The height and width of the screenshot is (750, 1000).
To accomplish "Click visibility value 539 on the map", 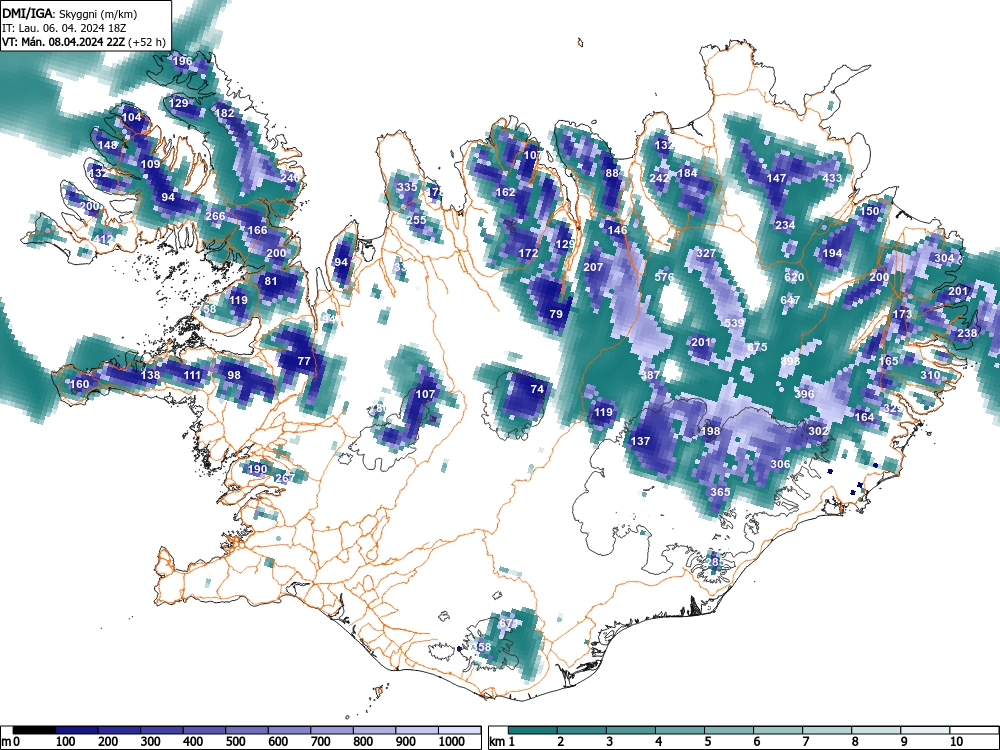I will (734, 323).
